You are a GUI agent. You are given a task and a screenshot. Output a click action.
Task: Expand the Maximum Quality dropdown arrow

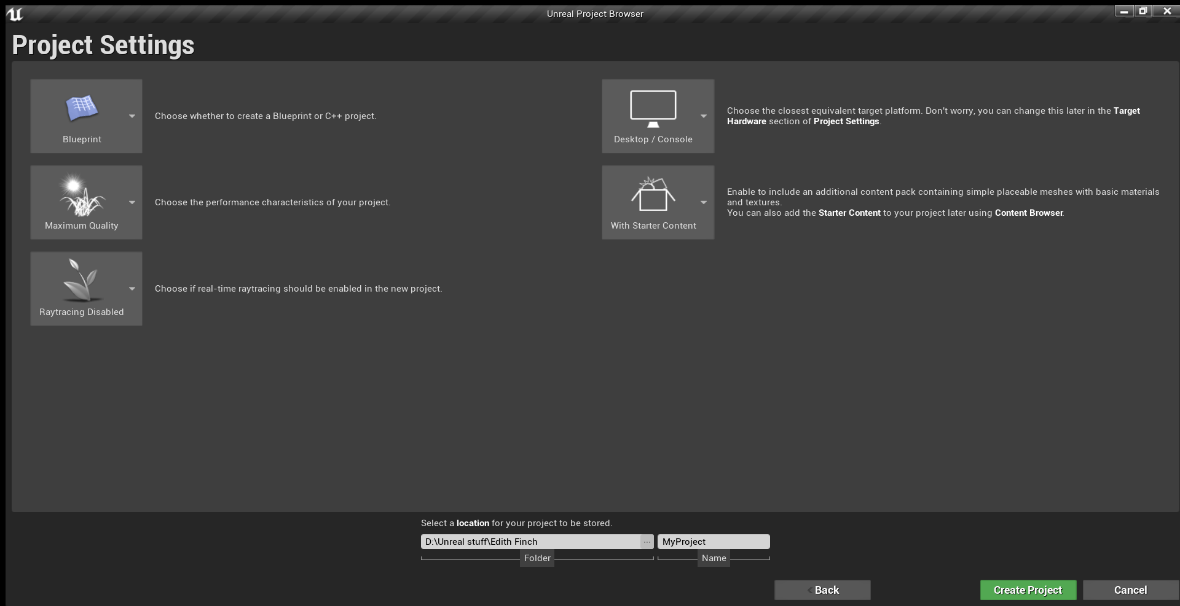132,202
